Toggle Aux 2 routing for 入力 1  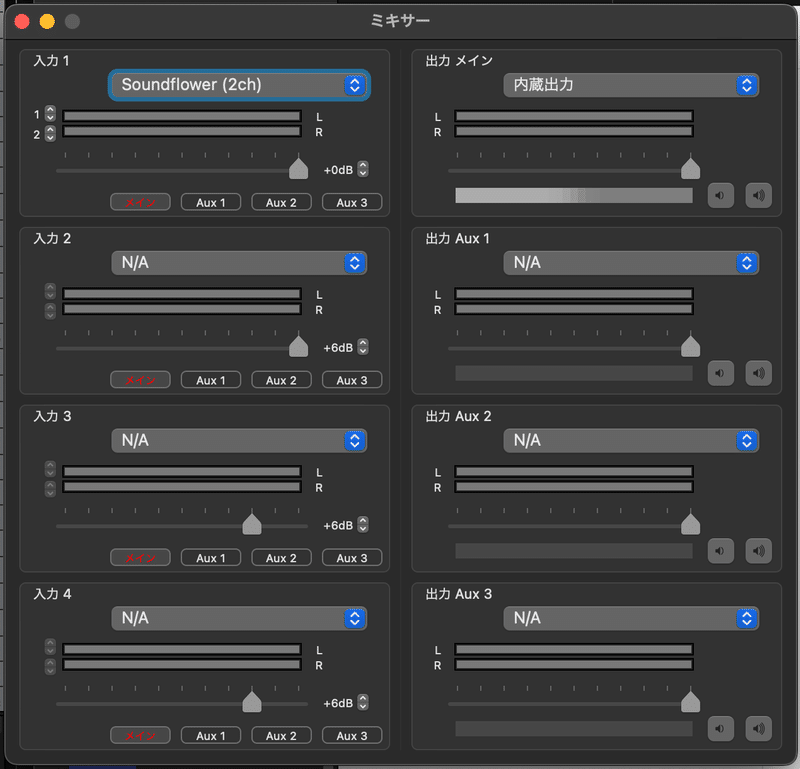(281, 203)
